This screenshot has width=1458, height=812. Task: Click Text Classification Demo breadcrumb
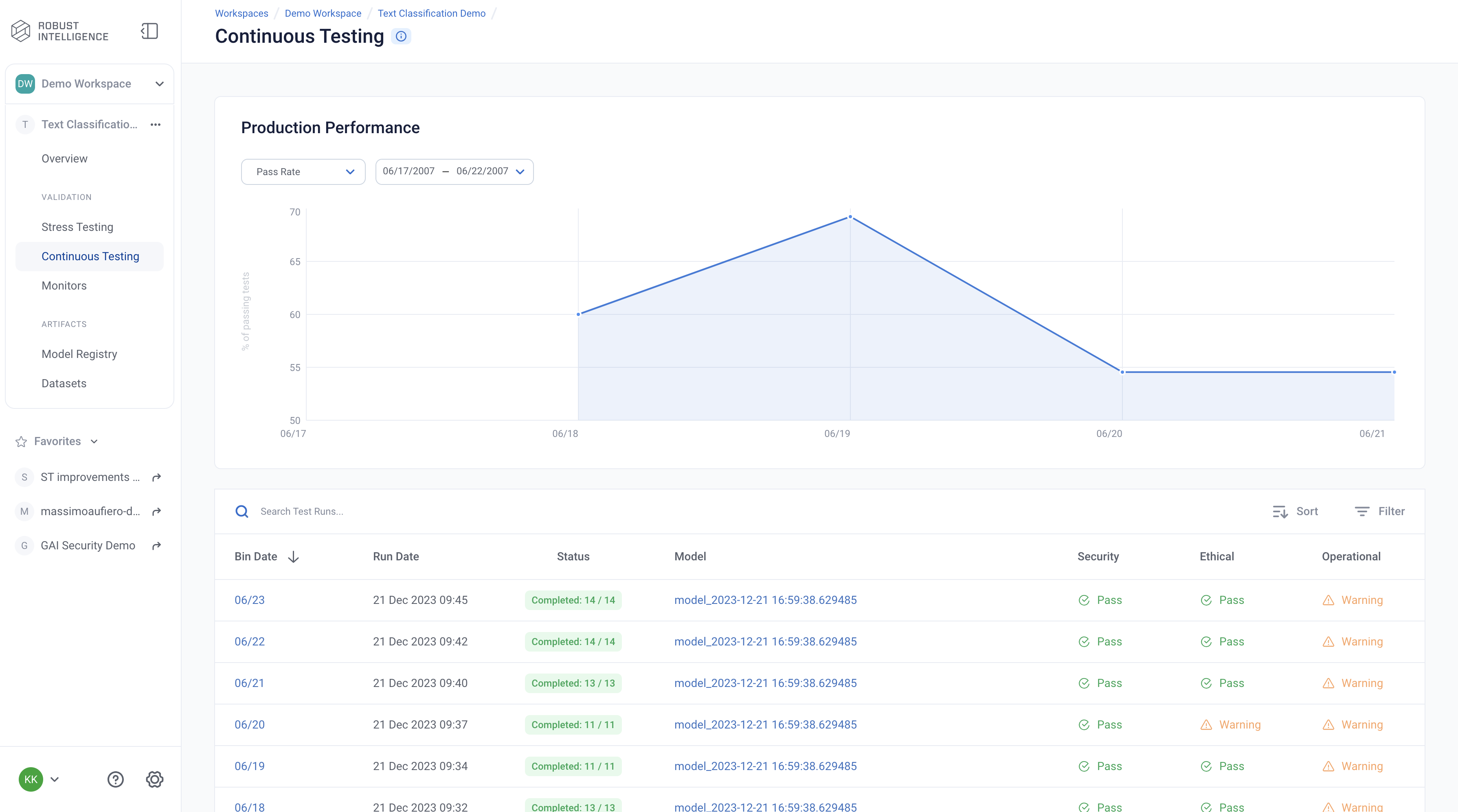pos(431,13)
